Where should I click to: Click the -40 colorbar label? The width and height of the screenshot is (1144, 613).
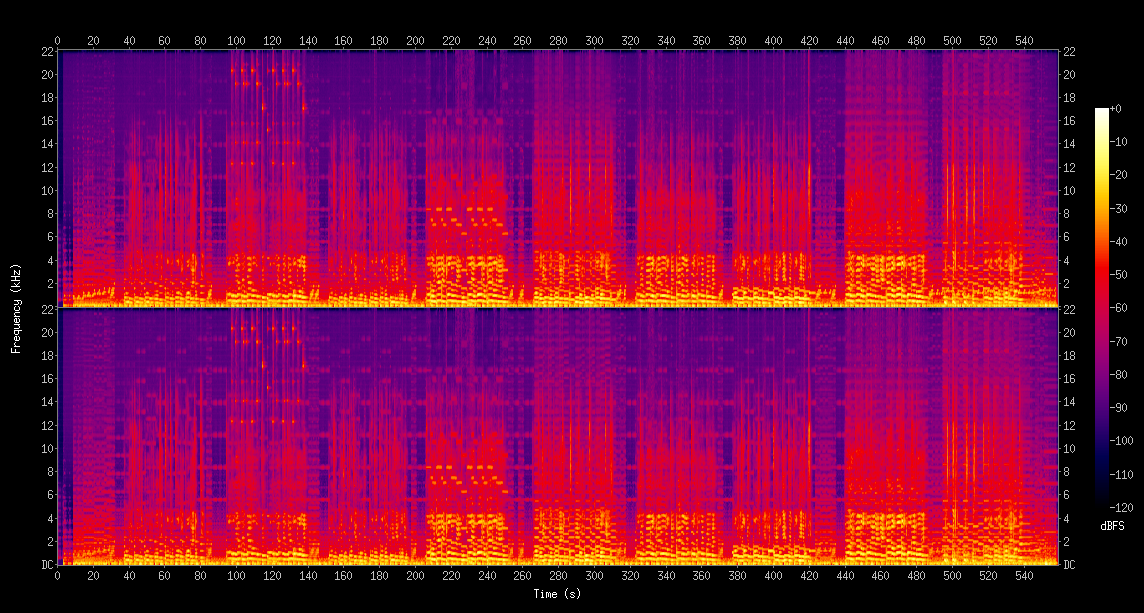click(x=1118, y=242)
